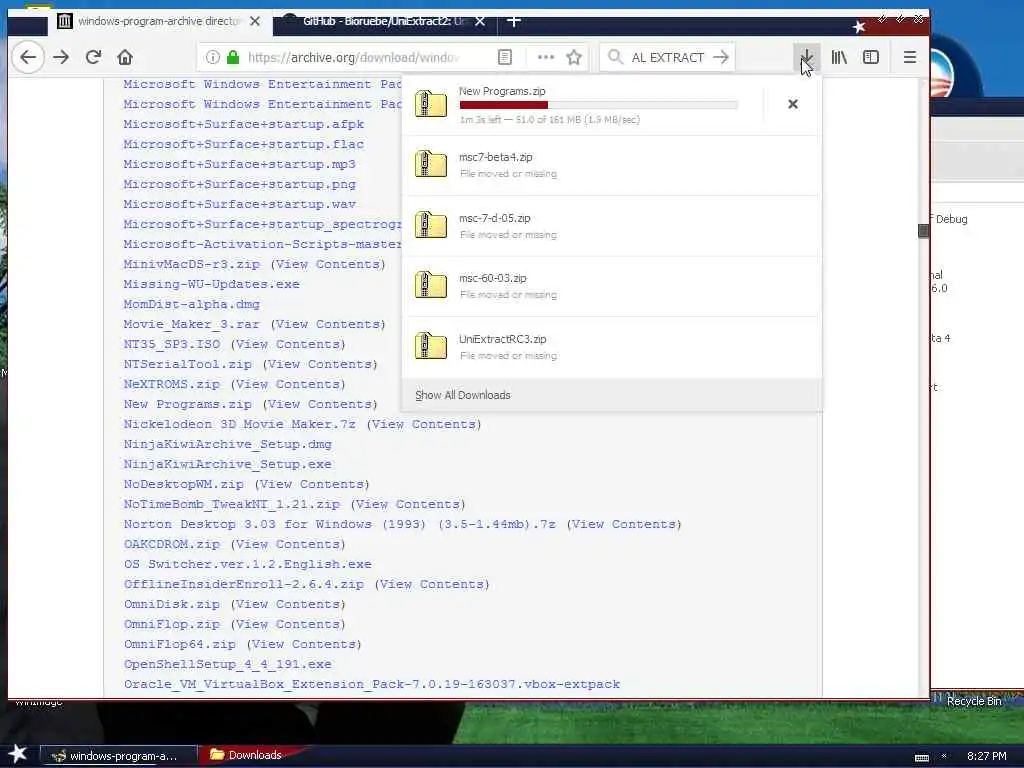Open the Start star button on taskbar
1024x768 pixels.
[x=18, y=754]
